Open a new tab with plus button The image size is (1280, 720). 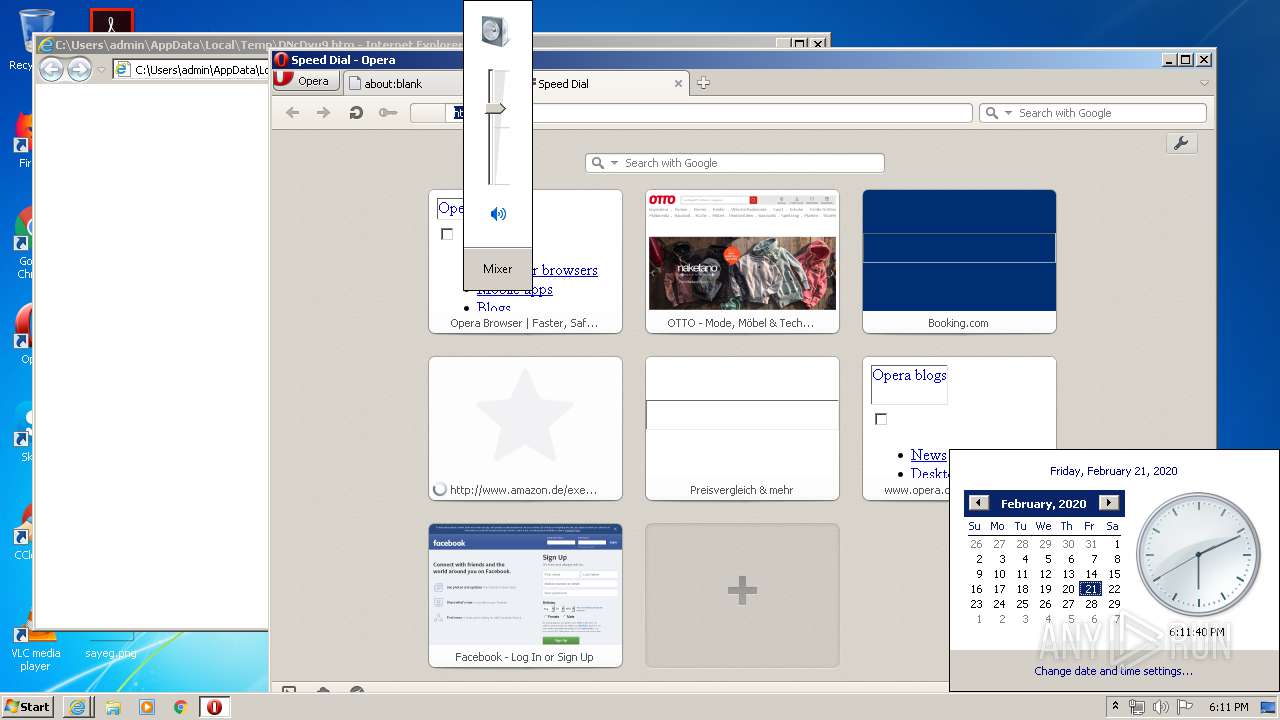(x=704, y=83)
